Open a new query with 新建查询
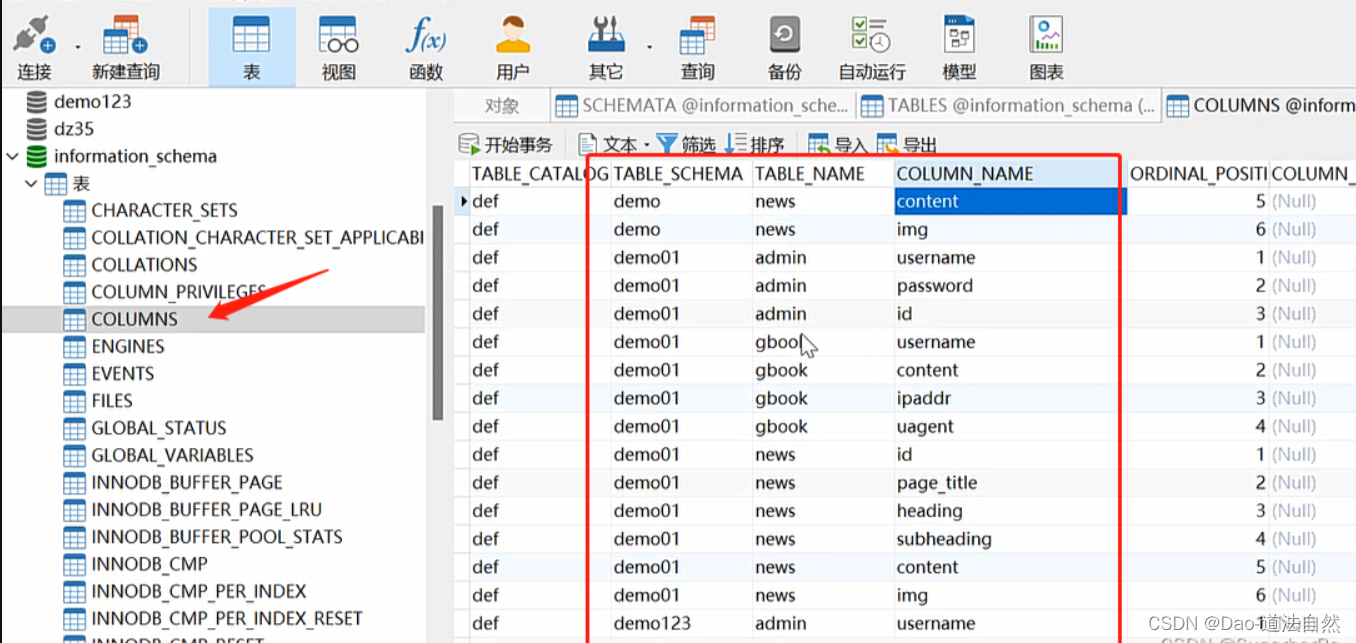The height and width of the screenshot is (643, 1356). point(123,45)
